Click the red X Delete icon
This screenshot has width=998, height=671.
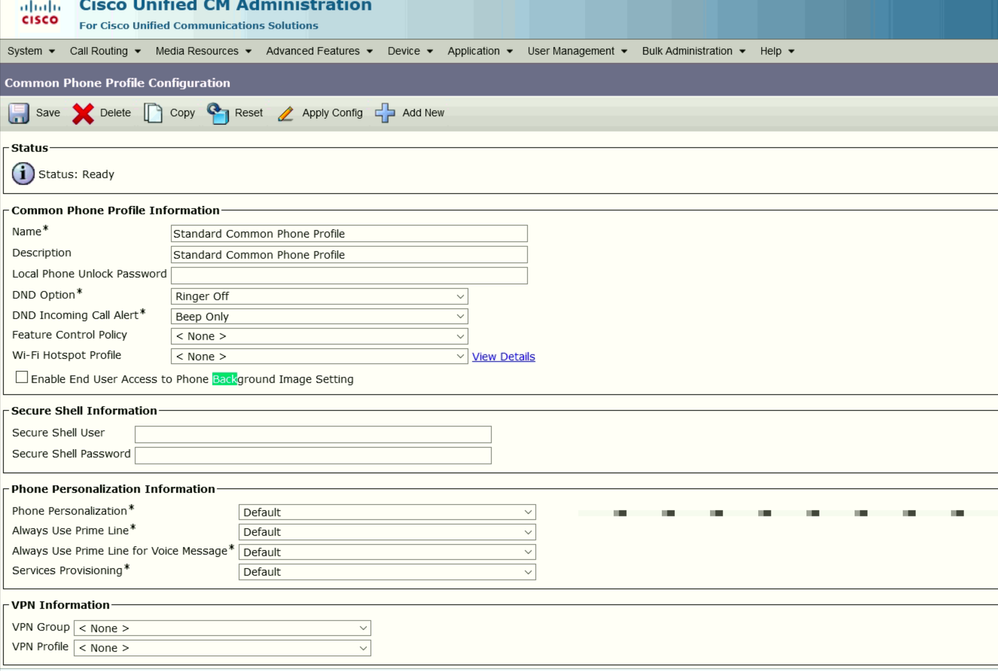(x=83, y=113)
